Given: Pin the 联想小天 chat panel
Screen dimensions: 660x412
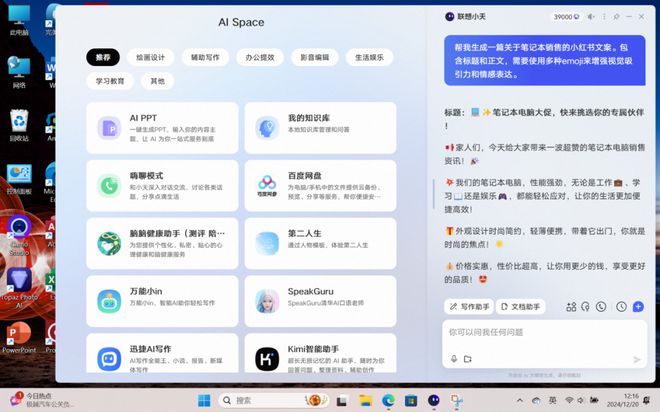Looking at the screenshot, I should coord(617,17).
